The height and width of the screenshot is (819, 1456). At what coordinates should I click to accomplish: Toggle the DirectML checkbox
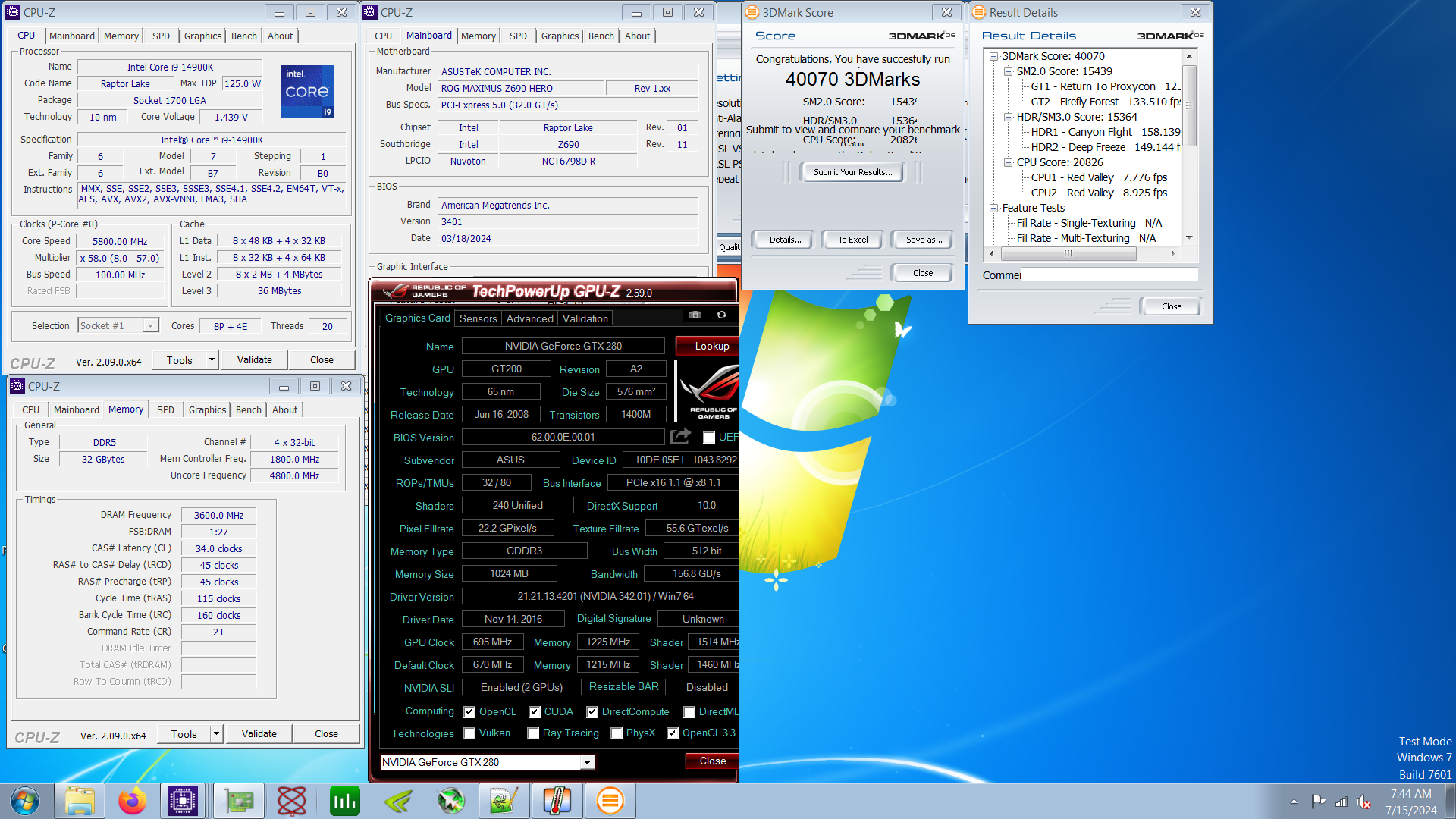(x=689, y=712)
